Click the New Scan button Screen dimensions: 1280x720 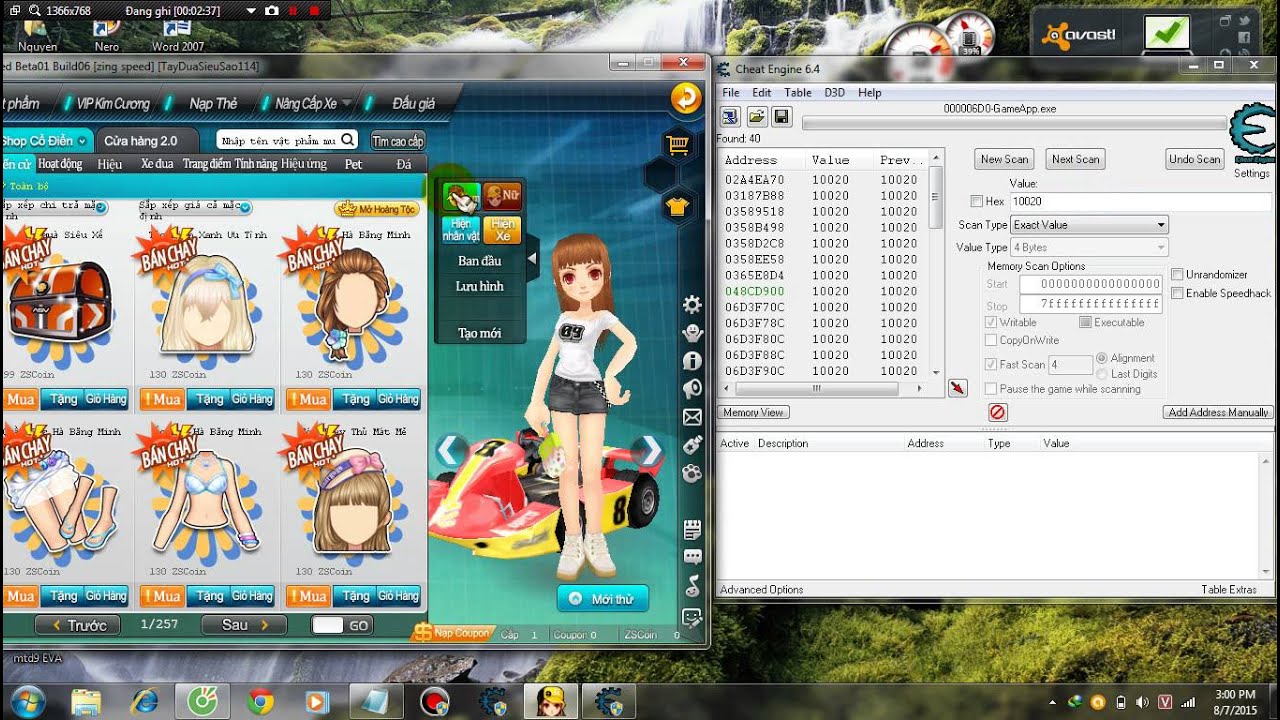pos(1005,159)
